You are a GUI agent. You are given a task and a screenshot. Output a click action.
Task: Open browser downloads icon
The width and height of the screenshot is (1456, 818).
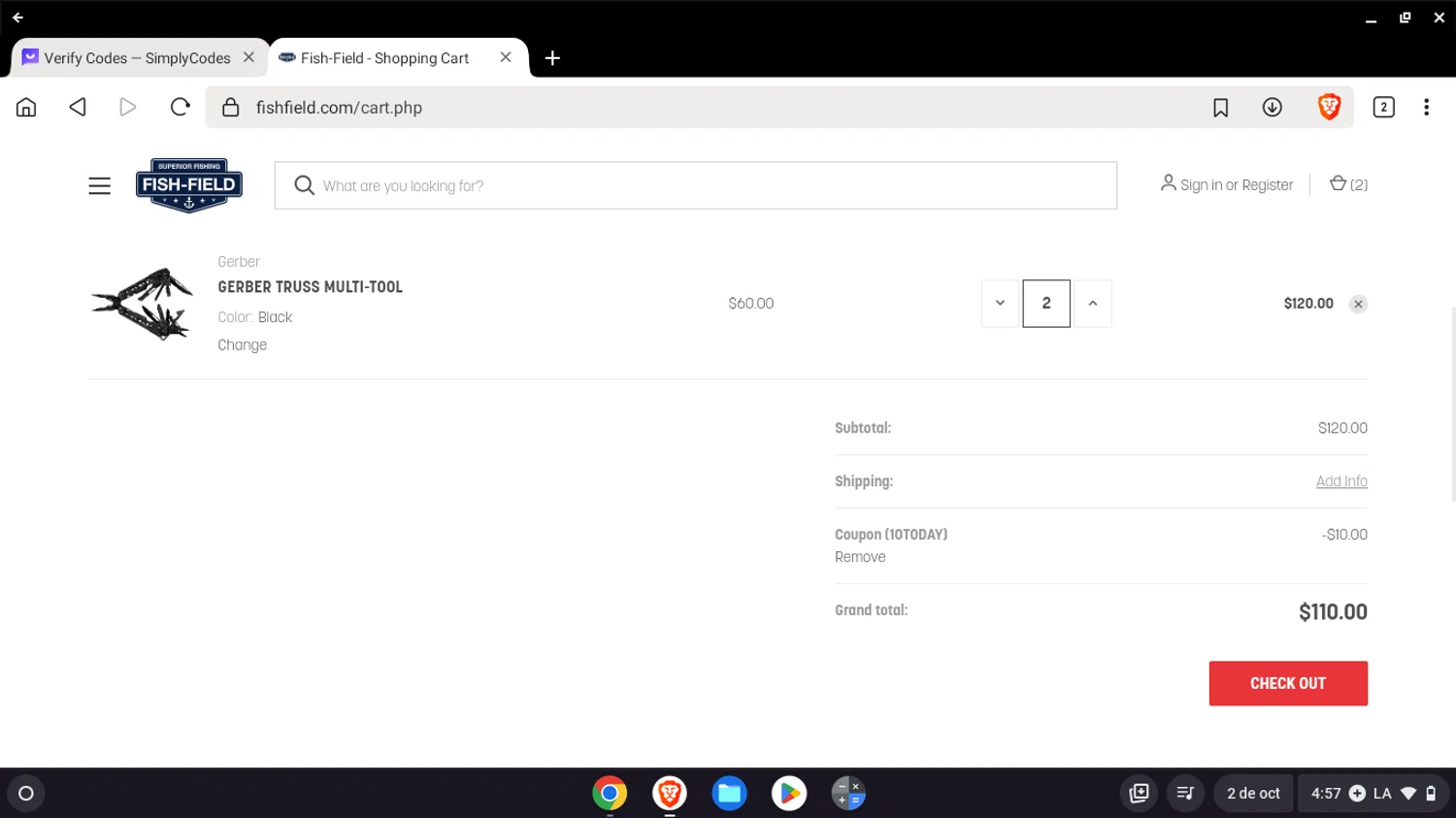tap(1273, 108)
